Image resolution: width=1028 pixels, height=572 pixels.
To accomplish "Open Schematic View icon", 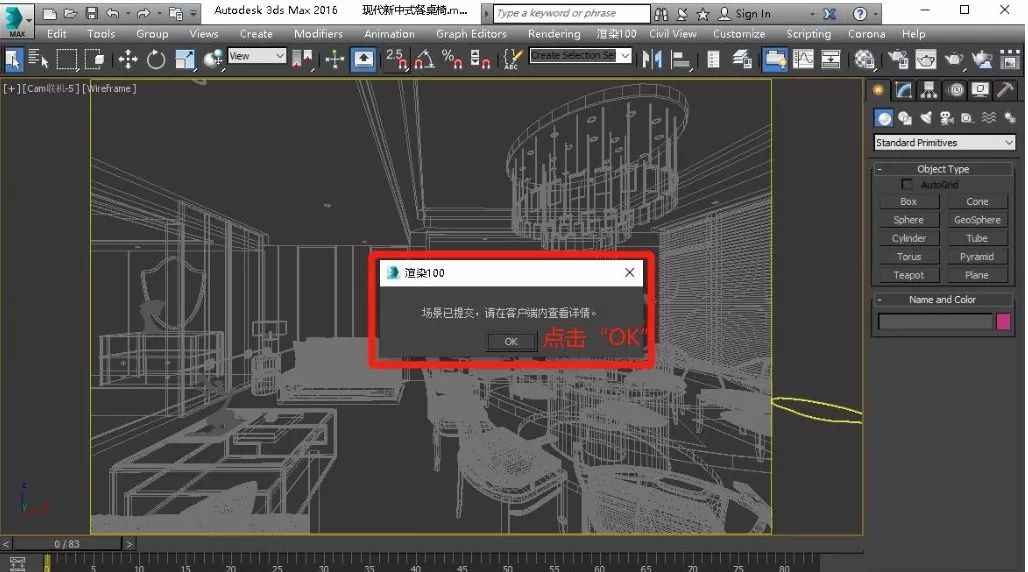I will [831, 60].
